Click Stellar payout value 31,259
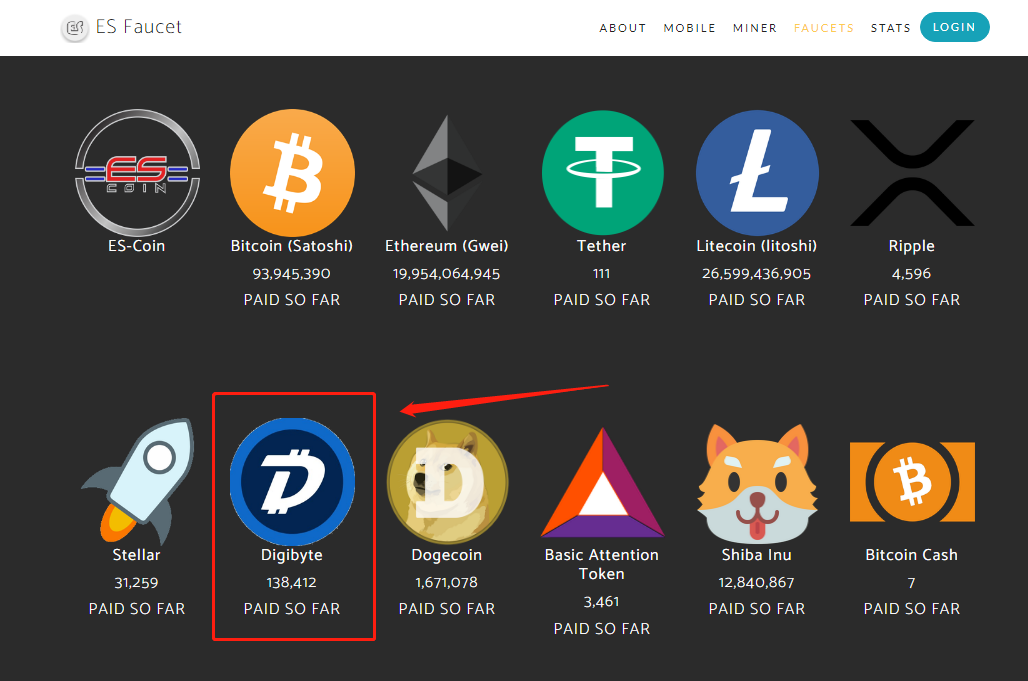 [x=136, y=583]
